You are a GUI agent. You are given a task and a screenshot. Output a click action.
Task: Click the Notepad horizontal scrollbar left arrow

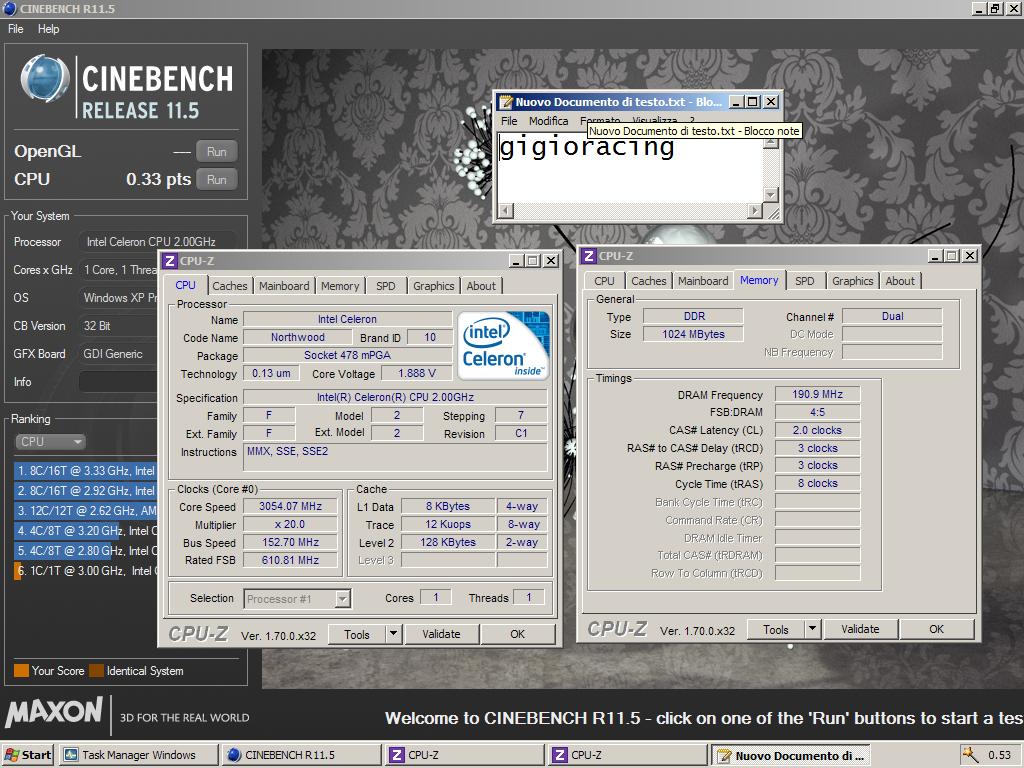[x=506, y=210]
